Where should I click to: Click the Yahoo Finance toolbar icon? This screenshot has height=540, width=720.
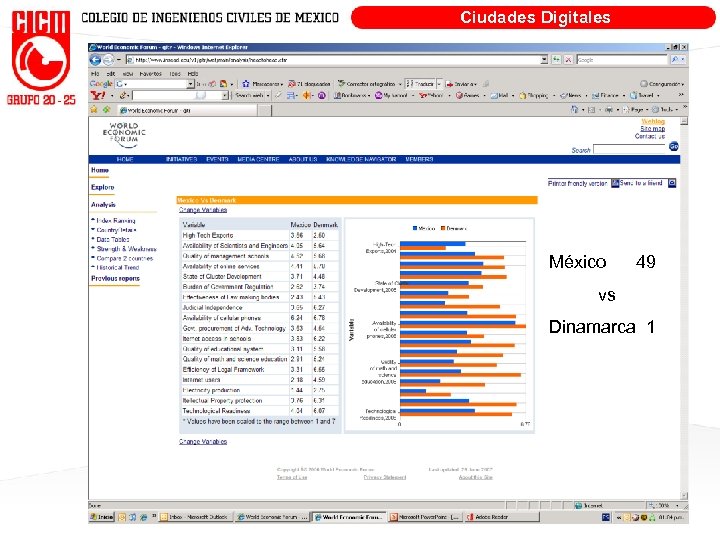point(606,96)
